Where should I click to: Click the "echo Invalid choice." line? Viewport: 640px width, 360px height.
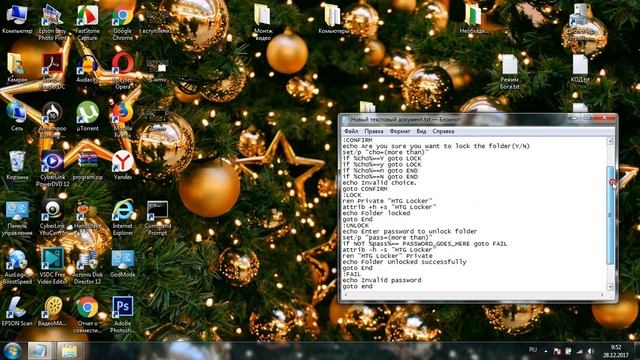pos(379,183)
